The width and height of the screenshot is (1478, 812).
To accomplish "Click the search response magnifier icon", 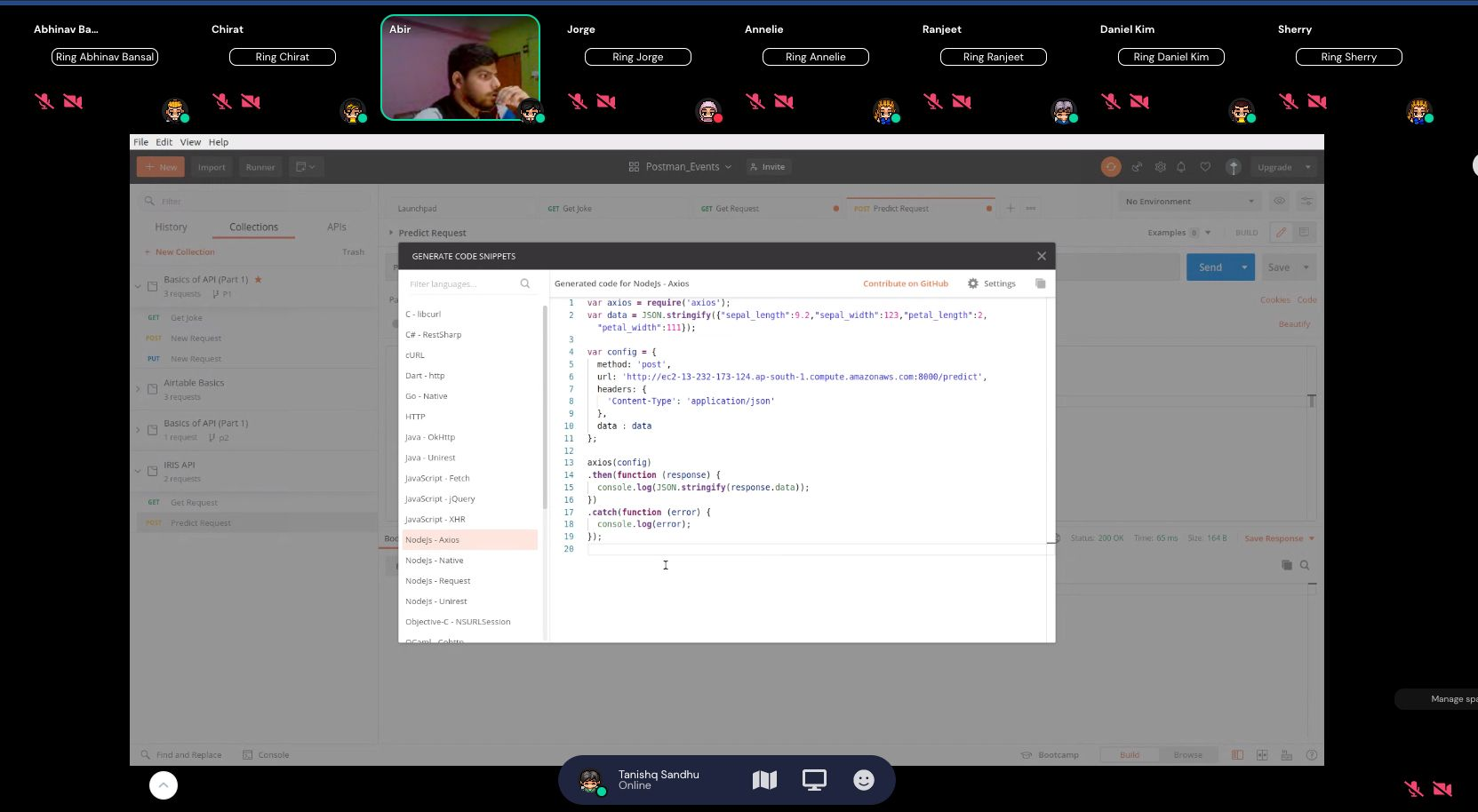I will (1305, 565).
